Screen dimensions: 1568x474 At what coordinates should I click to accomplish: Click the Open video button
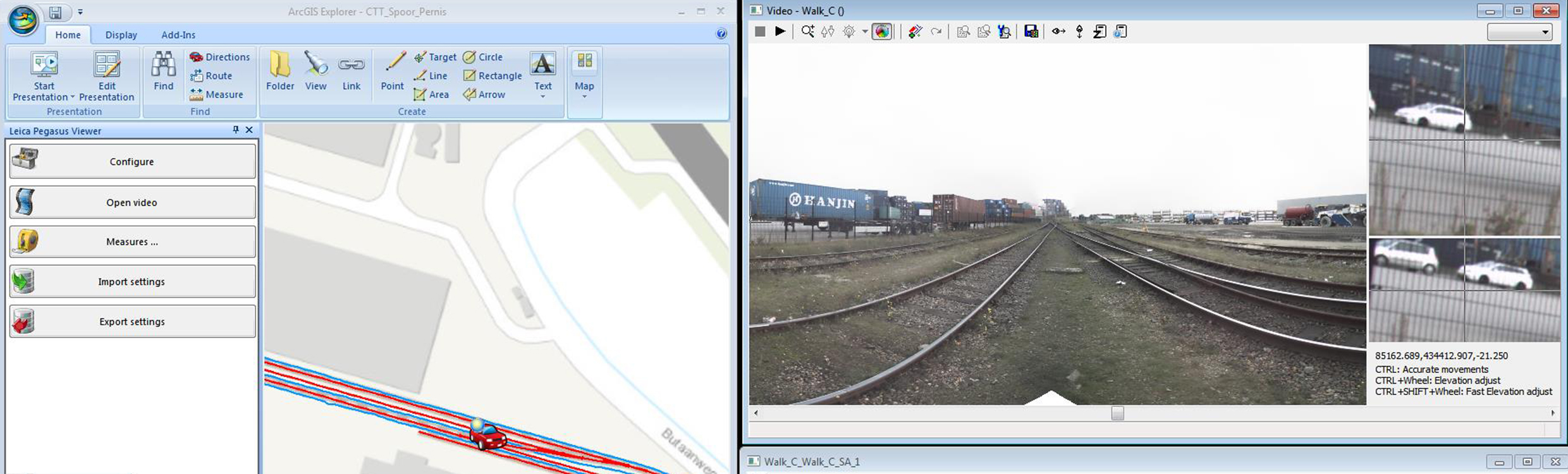pos(132,202)
